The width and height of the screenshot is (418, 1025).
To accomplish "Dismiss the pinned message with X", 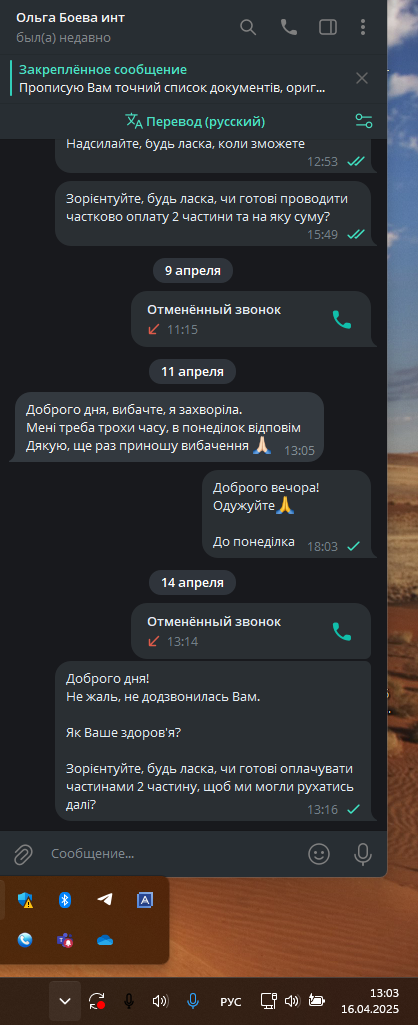I will point(362,78).
